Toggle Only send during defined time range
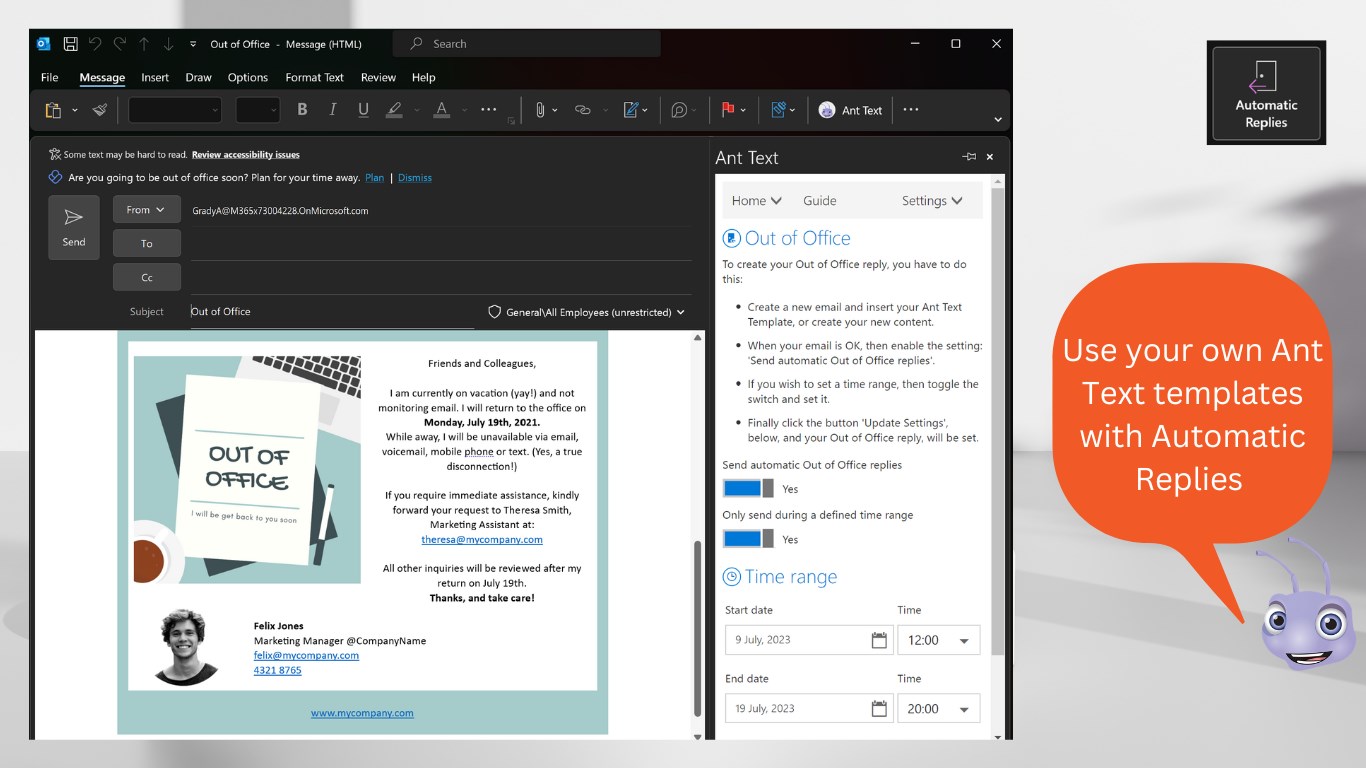Image resolution: width=1366 pixels, height=768 pixels. 748,539
